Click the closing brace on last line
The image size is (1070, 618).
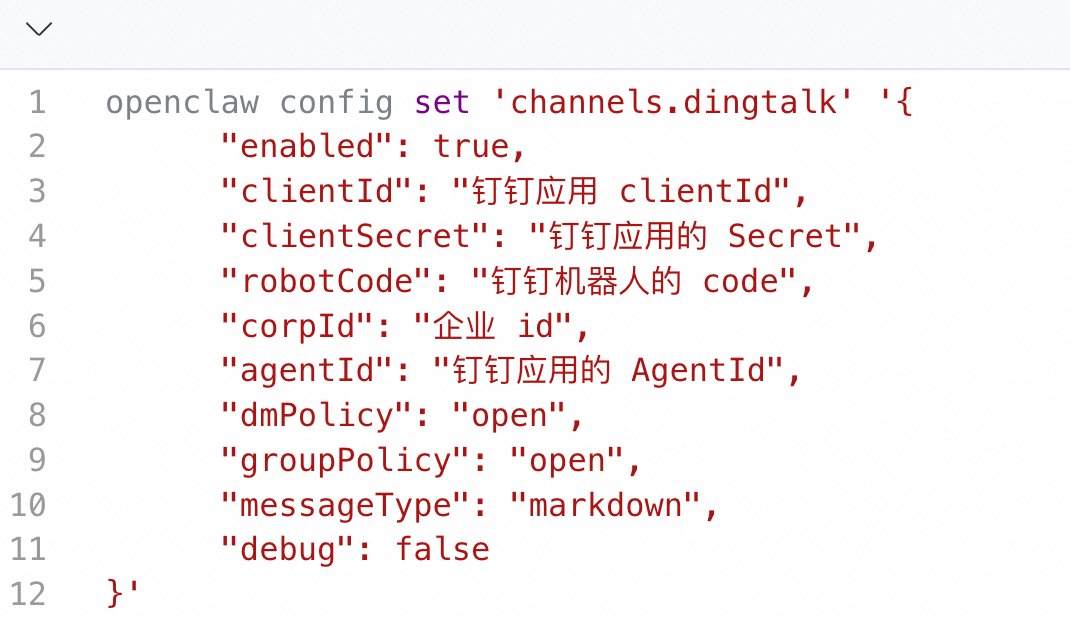(x=114, y=592)
